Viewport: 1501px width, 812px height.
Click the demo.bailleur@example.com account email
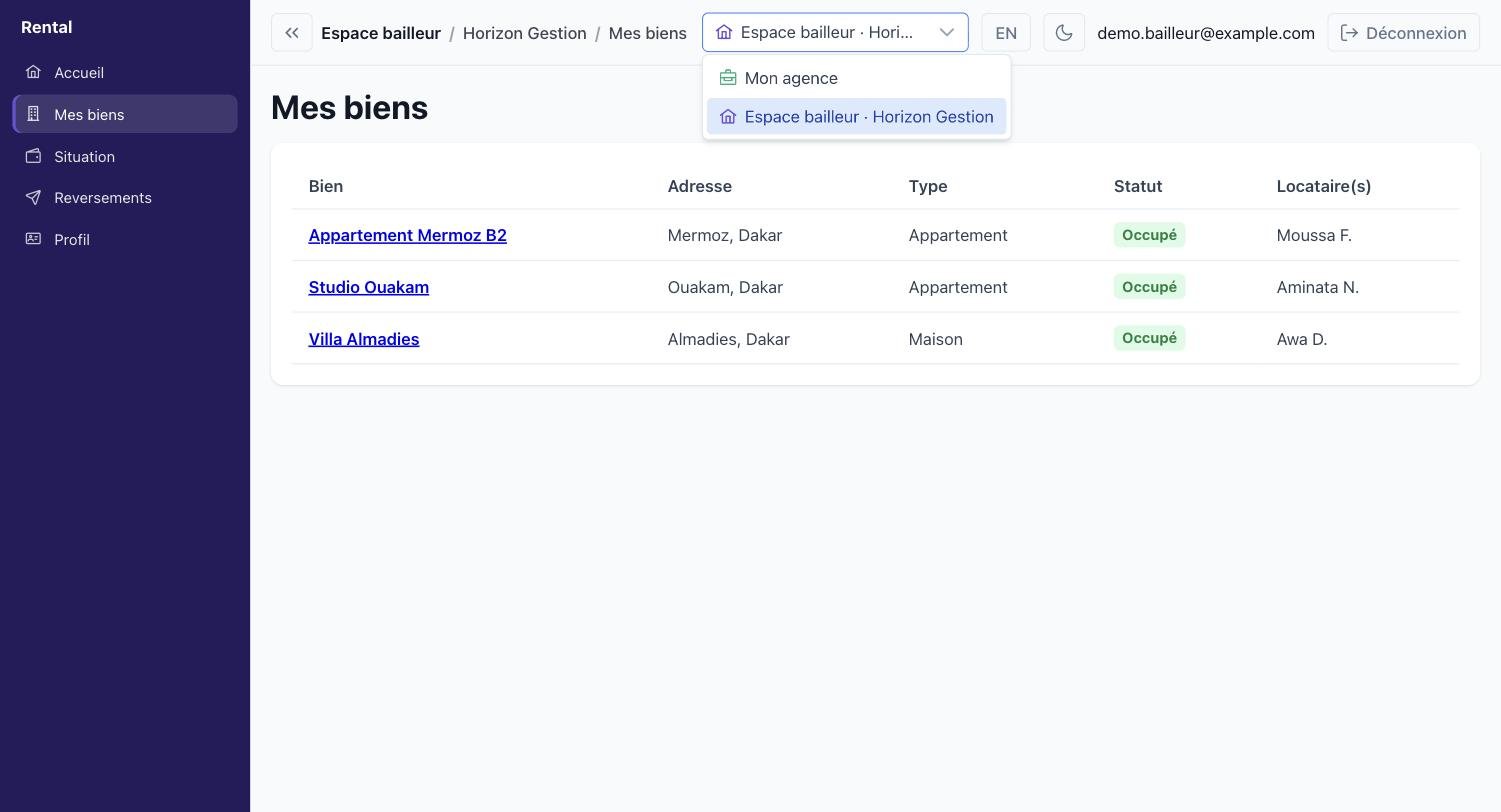[1206, 33]
